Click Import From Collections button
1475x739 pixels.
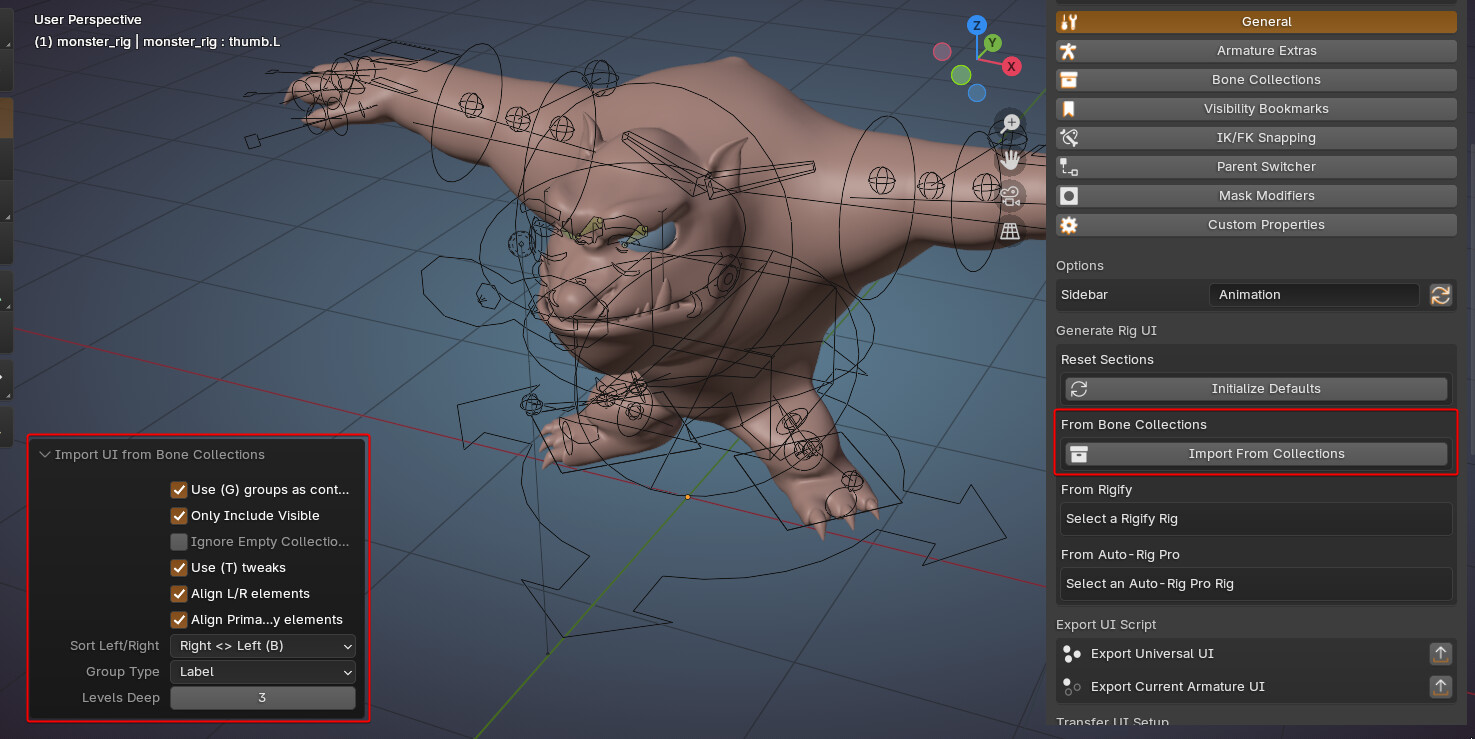pyautogui.click(x=1256, y=454)
